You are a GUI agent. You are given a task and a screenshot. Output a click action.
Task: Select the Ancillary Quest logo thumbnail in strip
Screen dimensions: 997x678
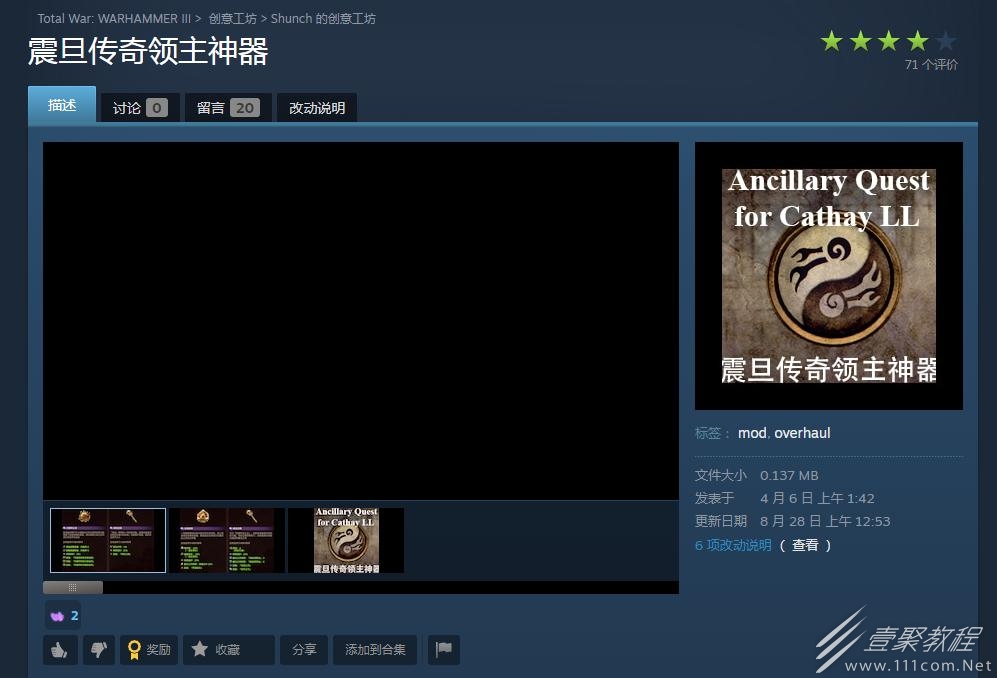[x=346, y=540]
